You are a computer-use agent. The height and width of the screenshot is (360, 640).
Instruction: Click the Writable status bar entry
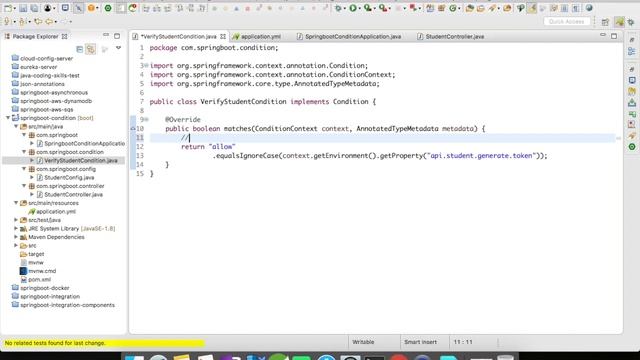363,342
